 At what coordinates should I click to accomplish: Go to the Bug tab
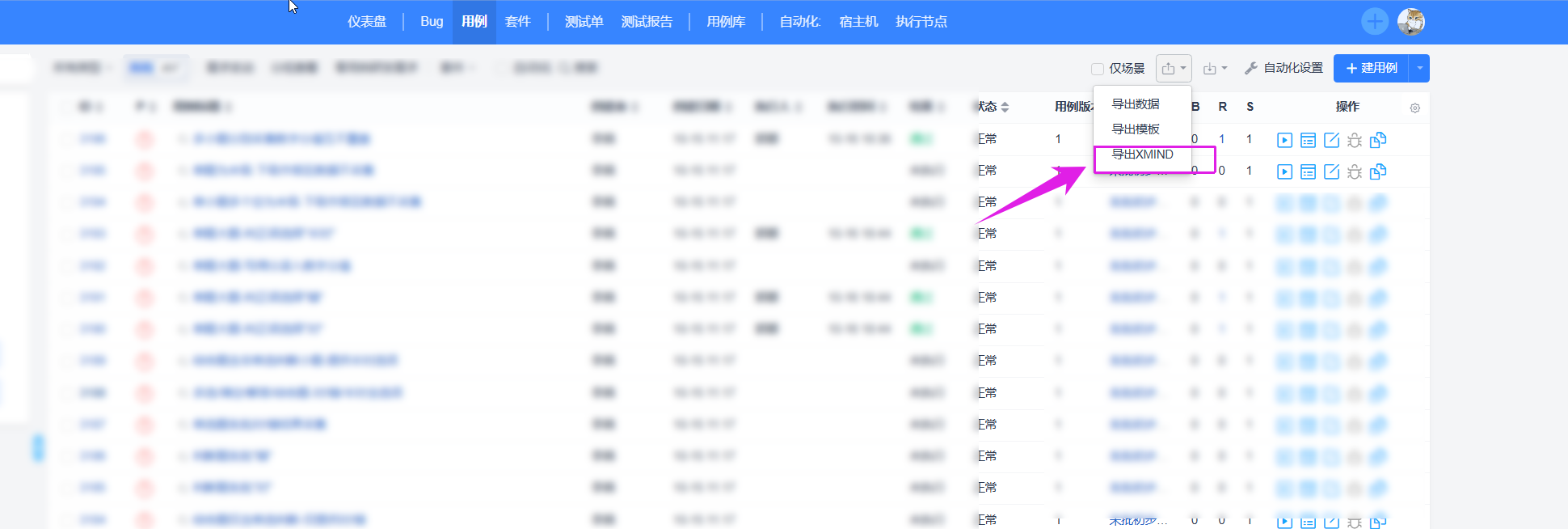[432, 22]
